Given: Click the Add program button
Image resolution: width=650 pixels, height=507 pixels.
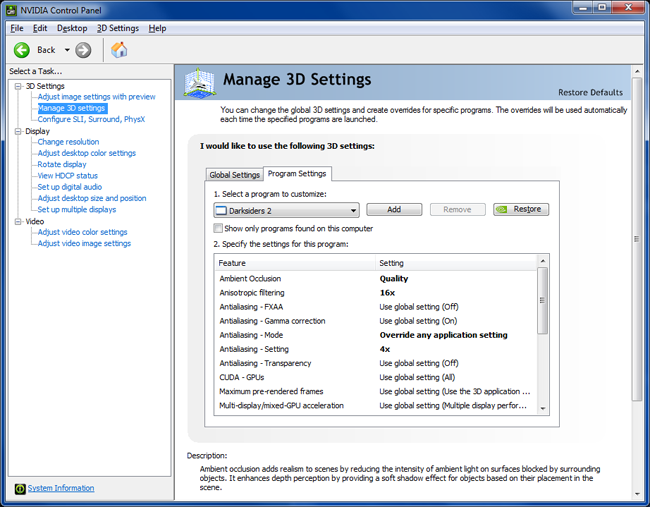Looking at the screenshot, I should (393, 210).
